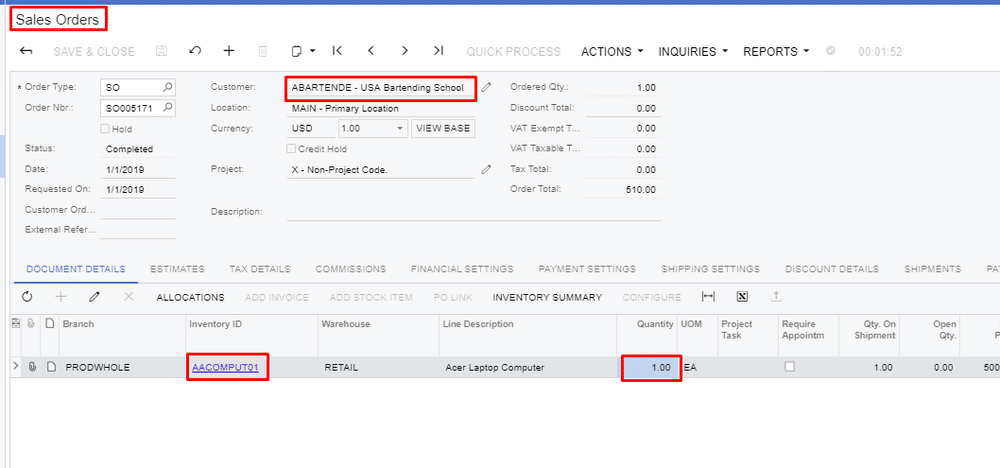Open the SHIPMENTS tab

pyautogui.click(x=932, y=269)
